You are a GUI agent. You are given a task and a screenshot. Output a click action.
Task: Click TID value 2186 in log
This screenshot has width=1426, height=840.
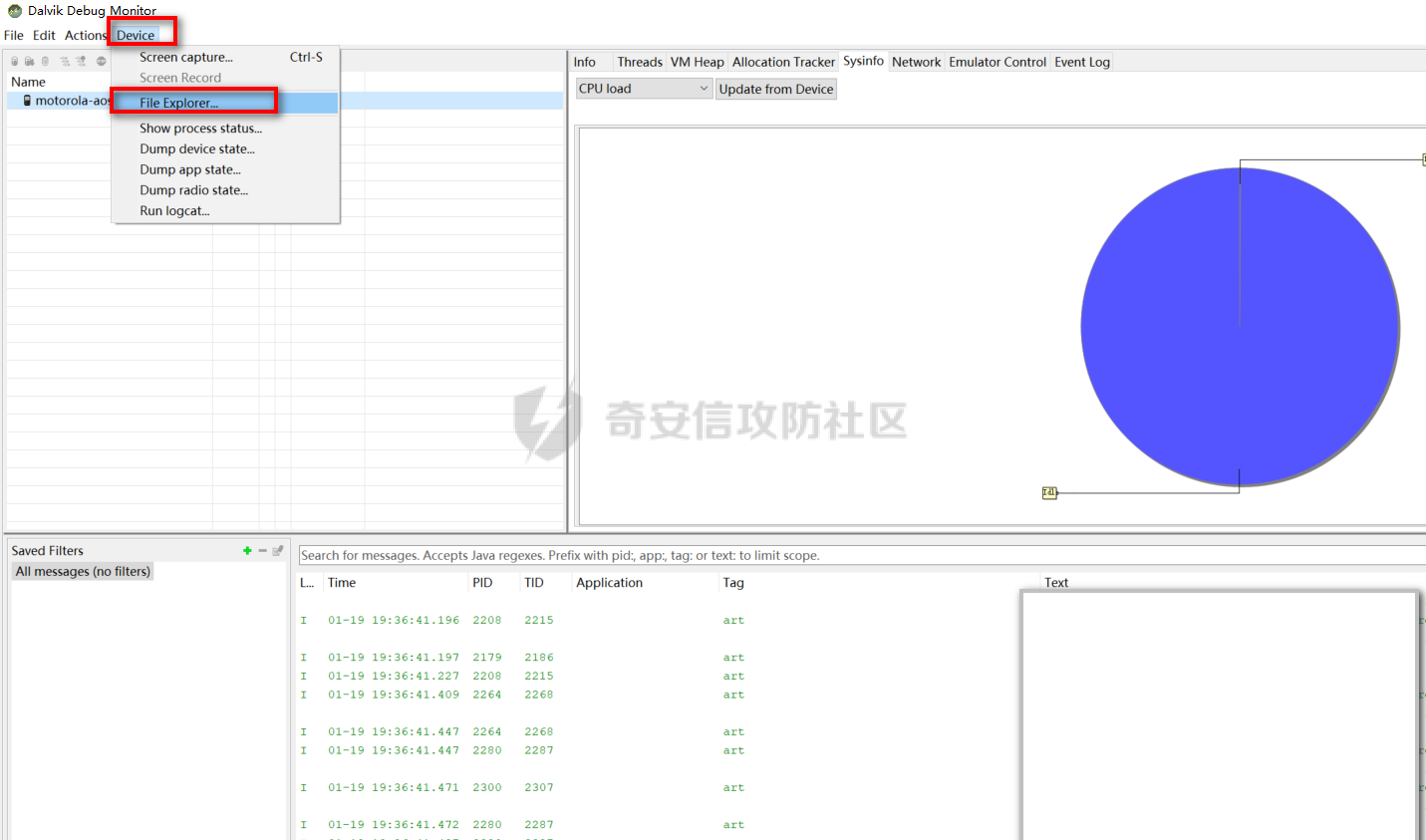(539, 658)
